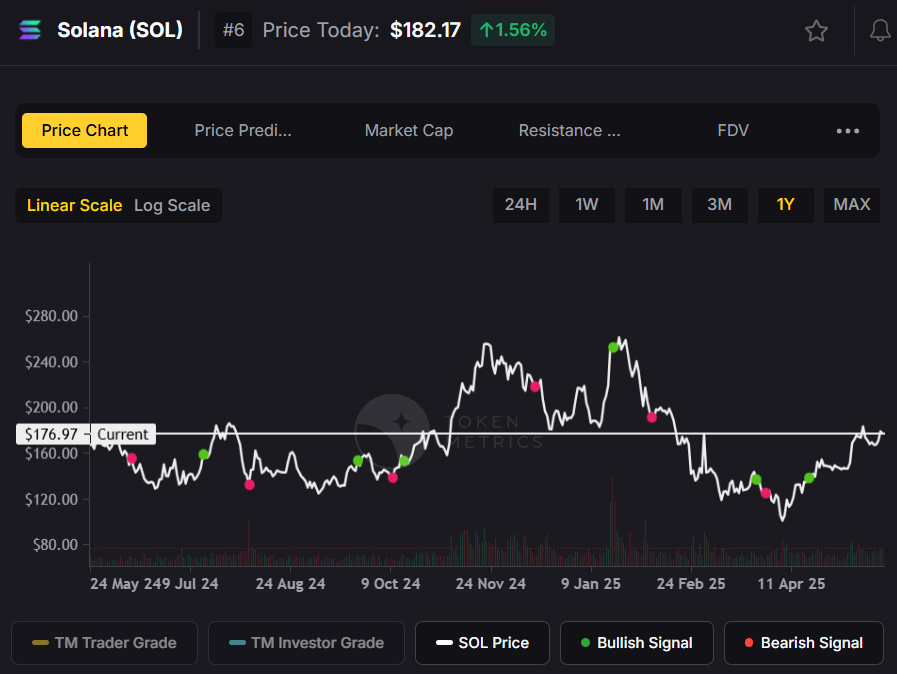Click the $80.00 axis label
Screen dimensions: 897x674
55,545
